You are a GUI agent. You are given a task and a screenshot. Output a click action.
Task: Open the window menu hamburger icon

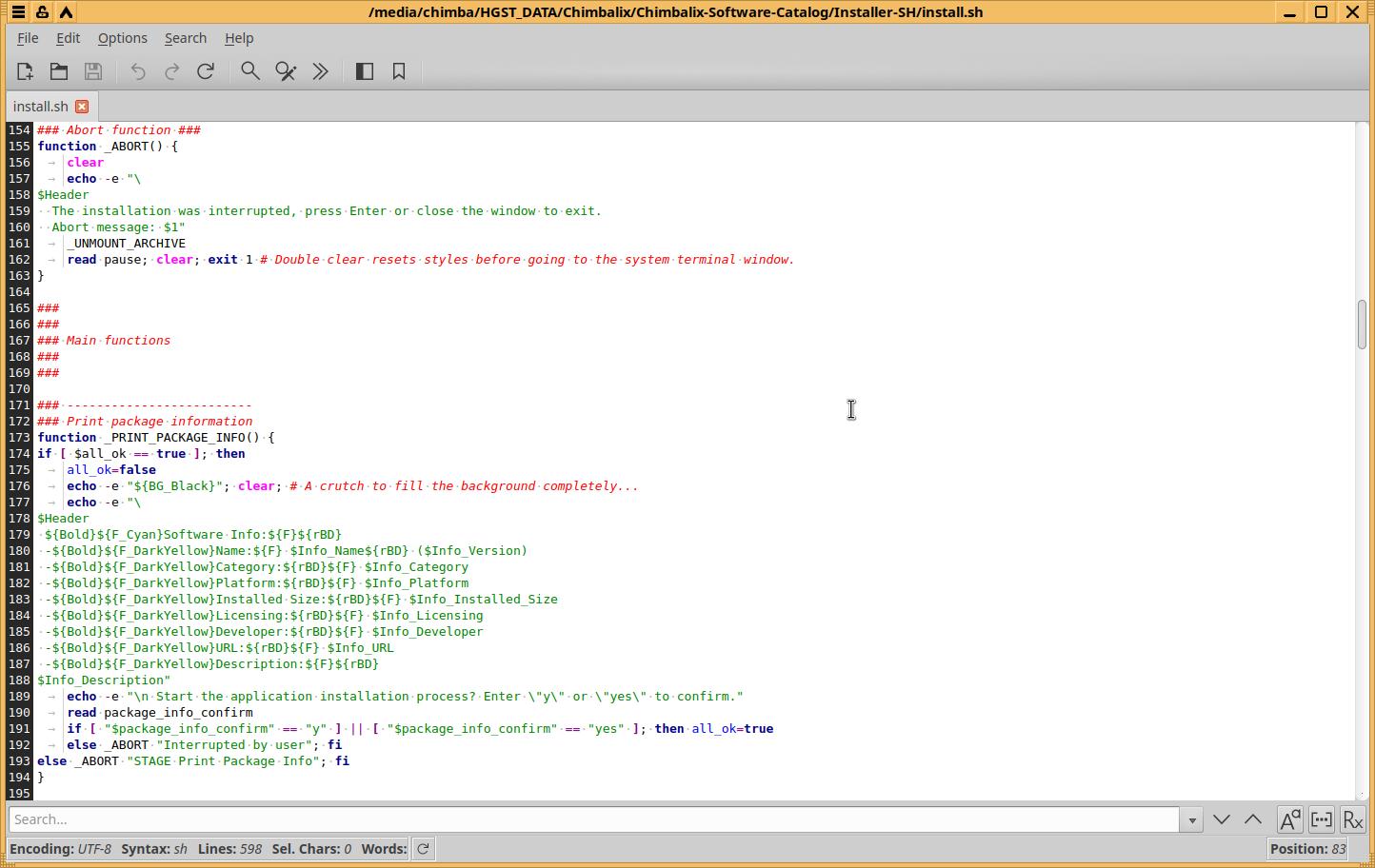[x=18, y=12]
